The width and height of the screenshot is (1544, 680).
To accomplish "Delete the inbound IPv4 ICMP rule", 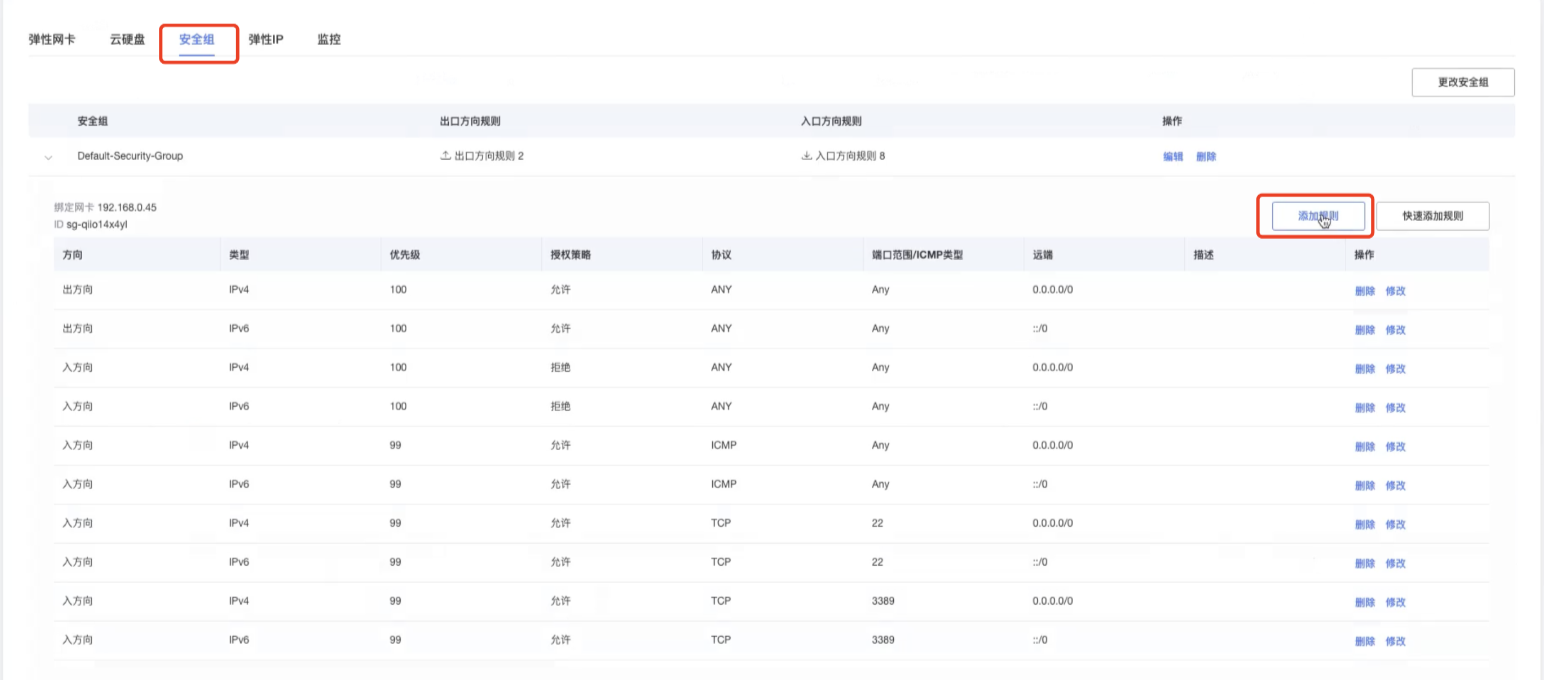I will coord(1365,447).
